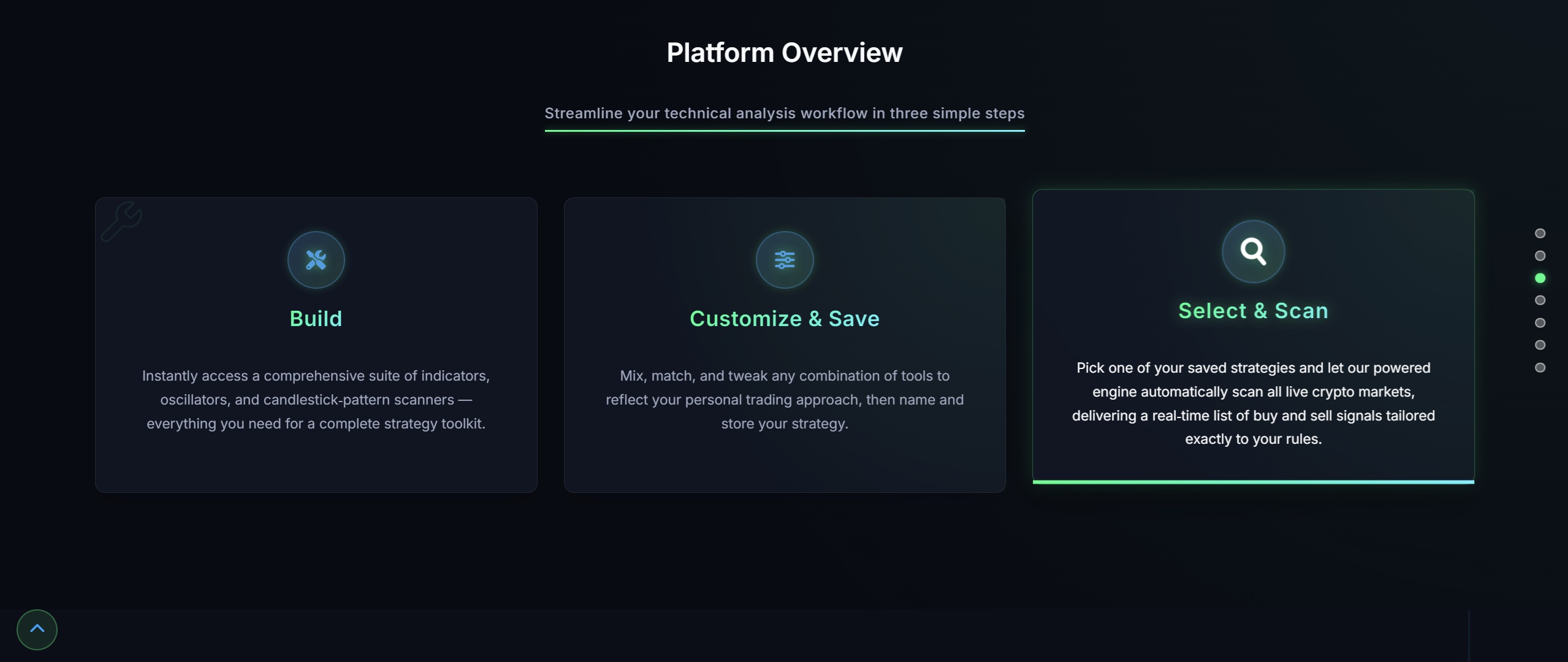Click gradient bar under Select & Scan card
This screenshot has height=662, width=1568.
pos(1253,482)
